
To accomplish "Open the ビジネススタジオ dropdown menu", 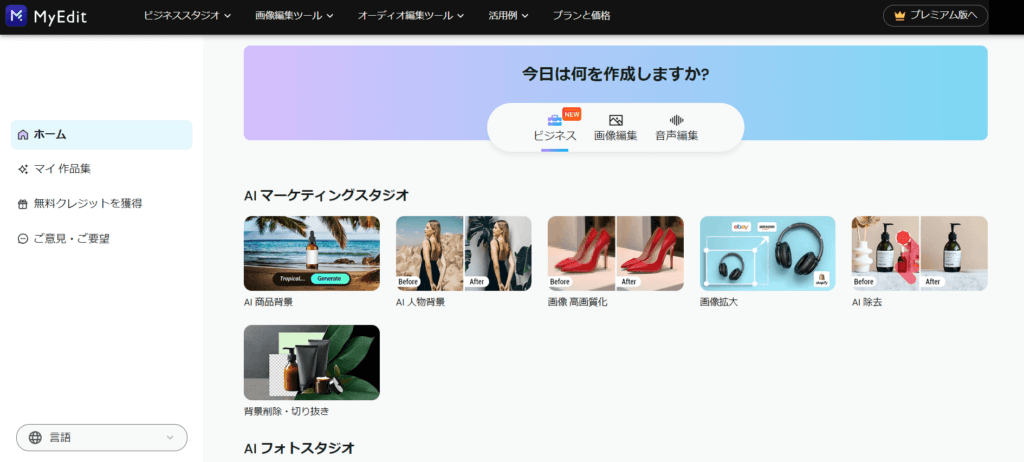I will 187,16.
